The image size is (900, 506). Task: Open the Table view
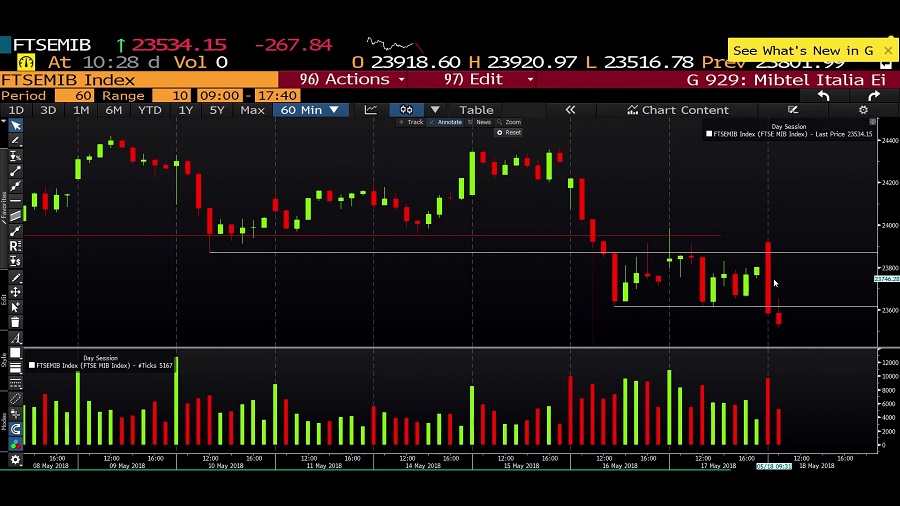coord(476,110)
